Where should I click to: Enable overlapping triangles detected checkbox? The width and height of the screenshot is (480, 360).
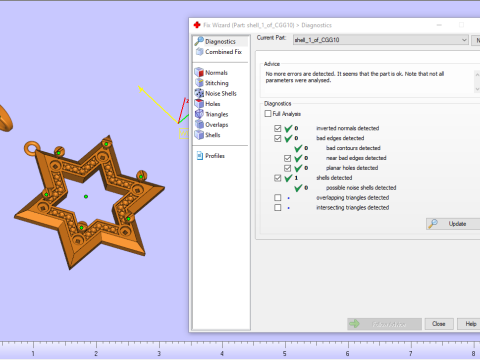278,198
